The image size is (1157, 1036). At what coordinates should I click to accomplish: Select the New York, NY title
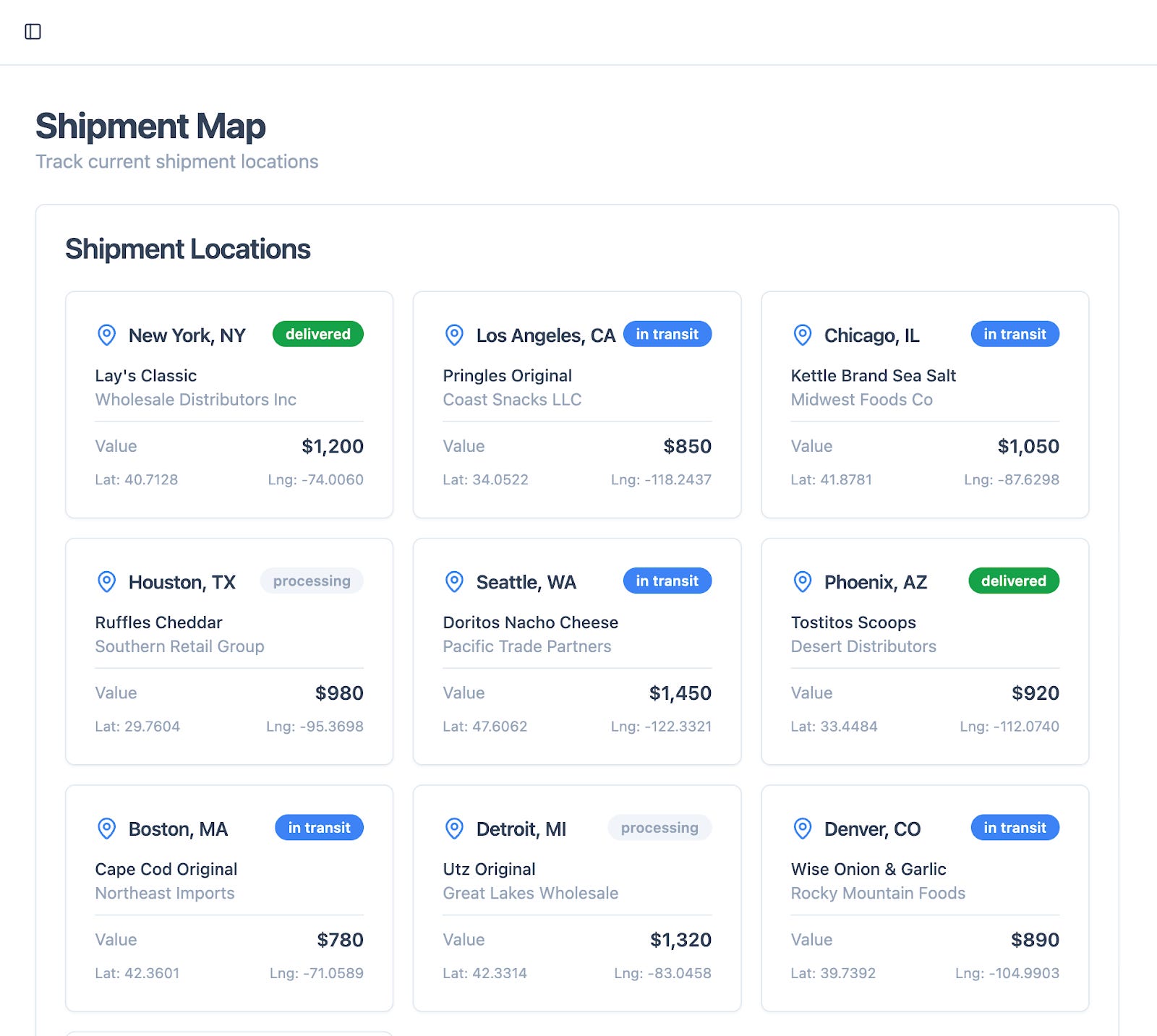187,335
